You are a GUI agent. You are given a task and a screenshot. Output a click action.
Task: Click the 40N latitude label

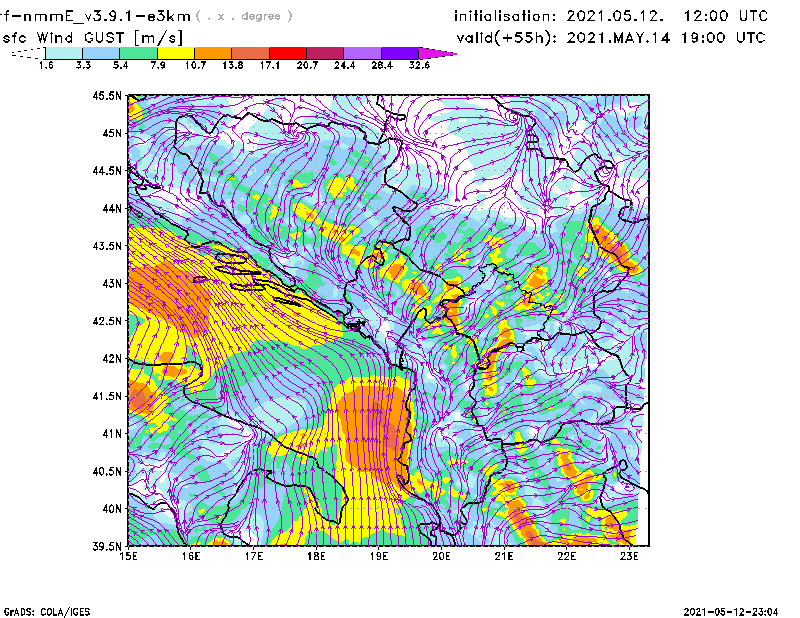point(112,509)
